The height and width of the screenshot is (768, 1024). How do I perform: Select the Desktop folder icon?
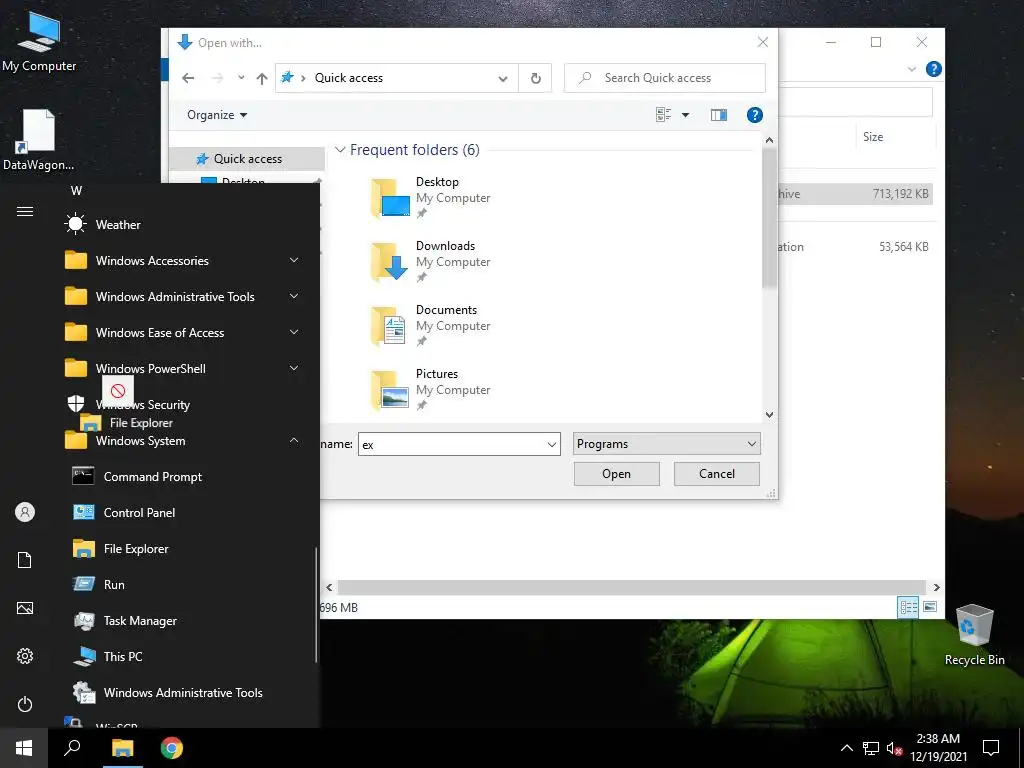click(x=390, y=197)
